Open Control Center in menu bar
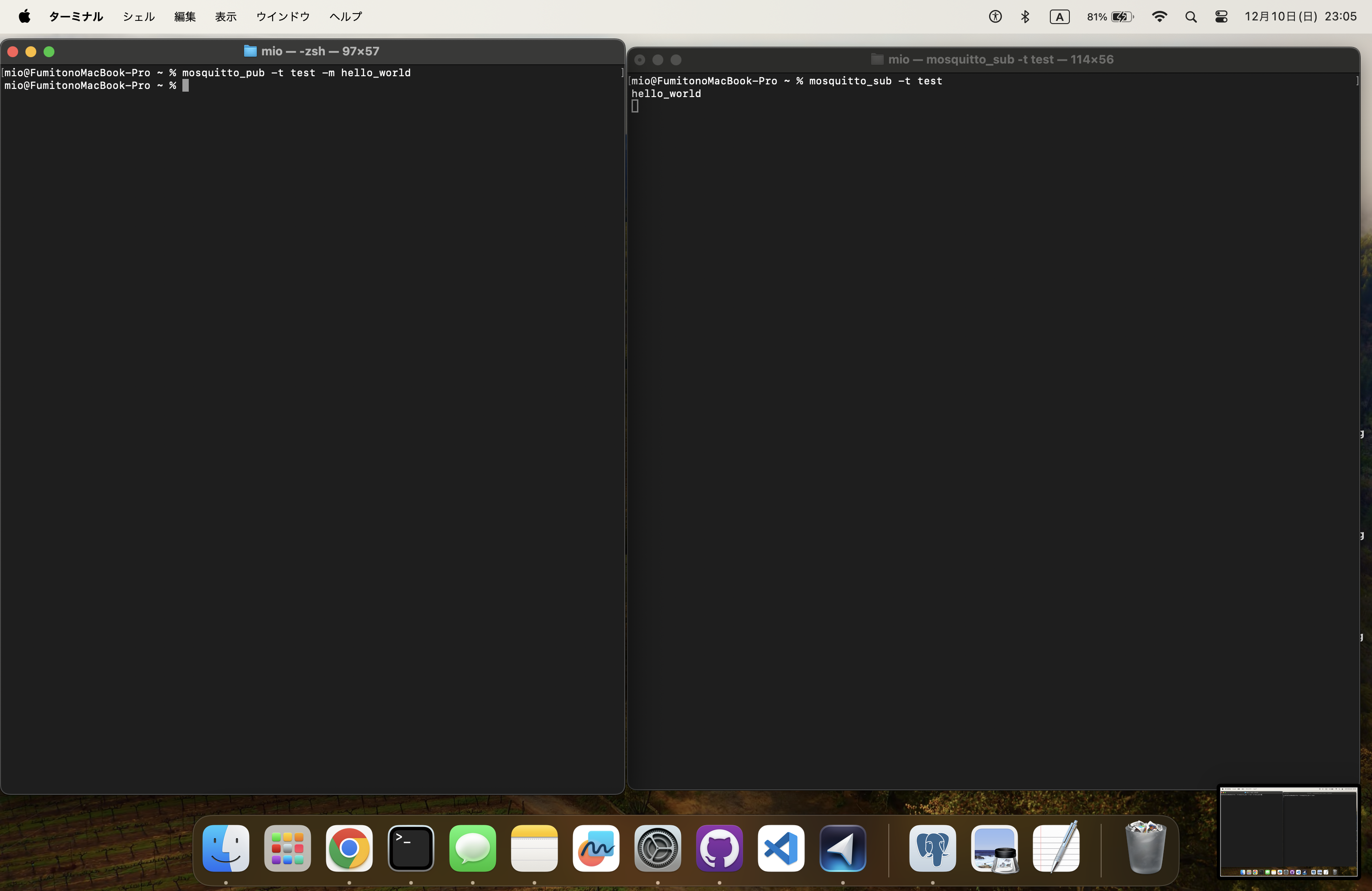 pos(1220,17)
